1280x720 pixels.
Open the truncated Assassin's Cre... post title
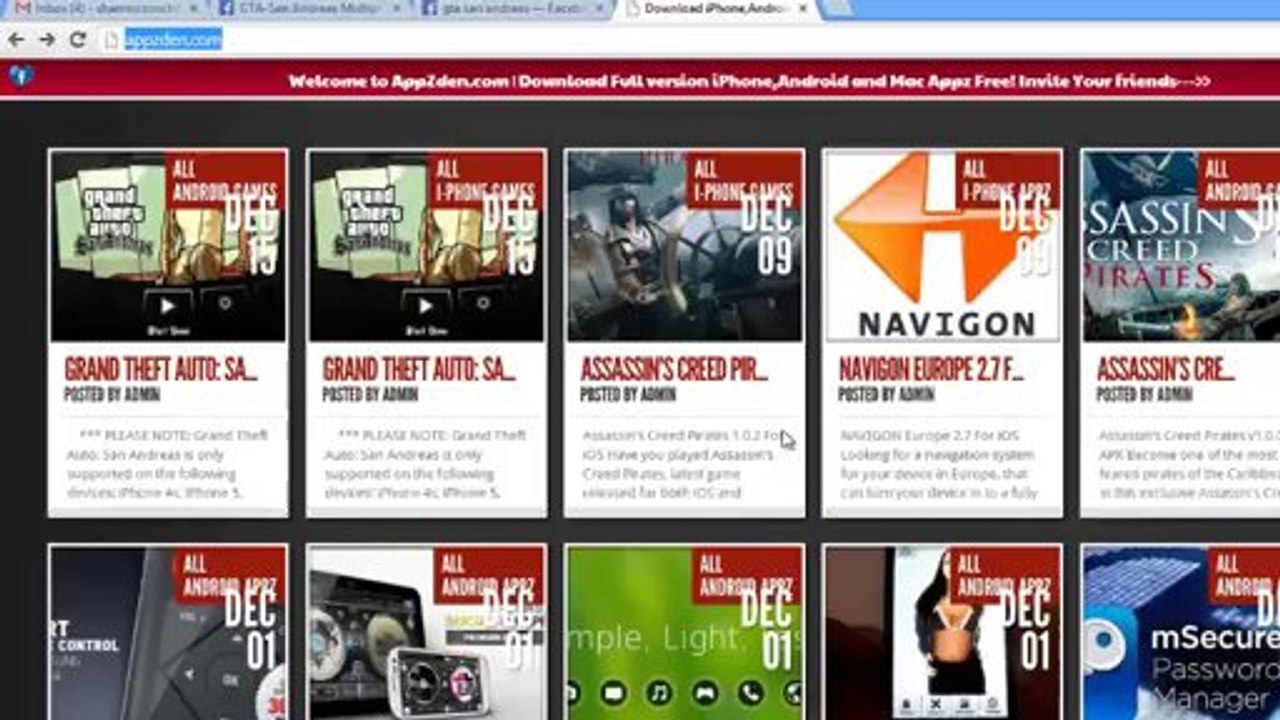click(x=1166, y=369)
